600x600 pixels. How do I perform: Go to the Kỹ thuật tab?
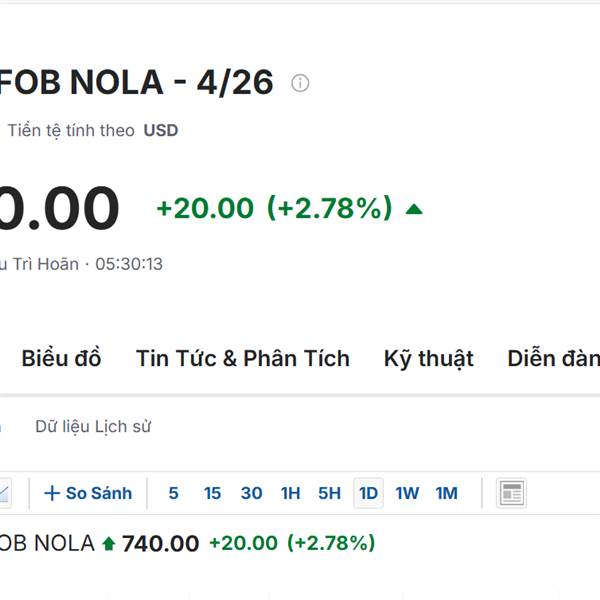pyautogui.click(x=428, y=358)
